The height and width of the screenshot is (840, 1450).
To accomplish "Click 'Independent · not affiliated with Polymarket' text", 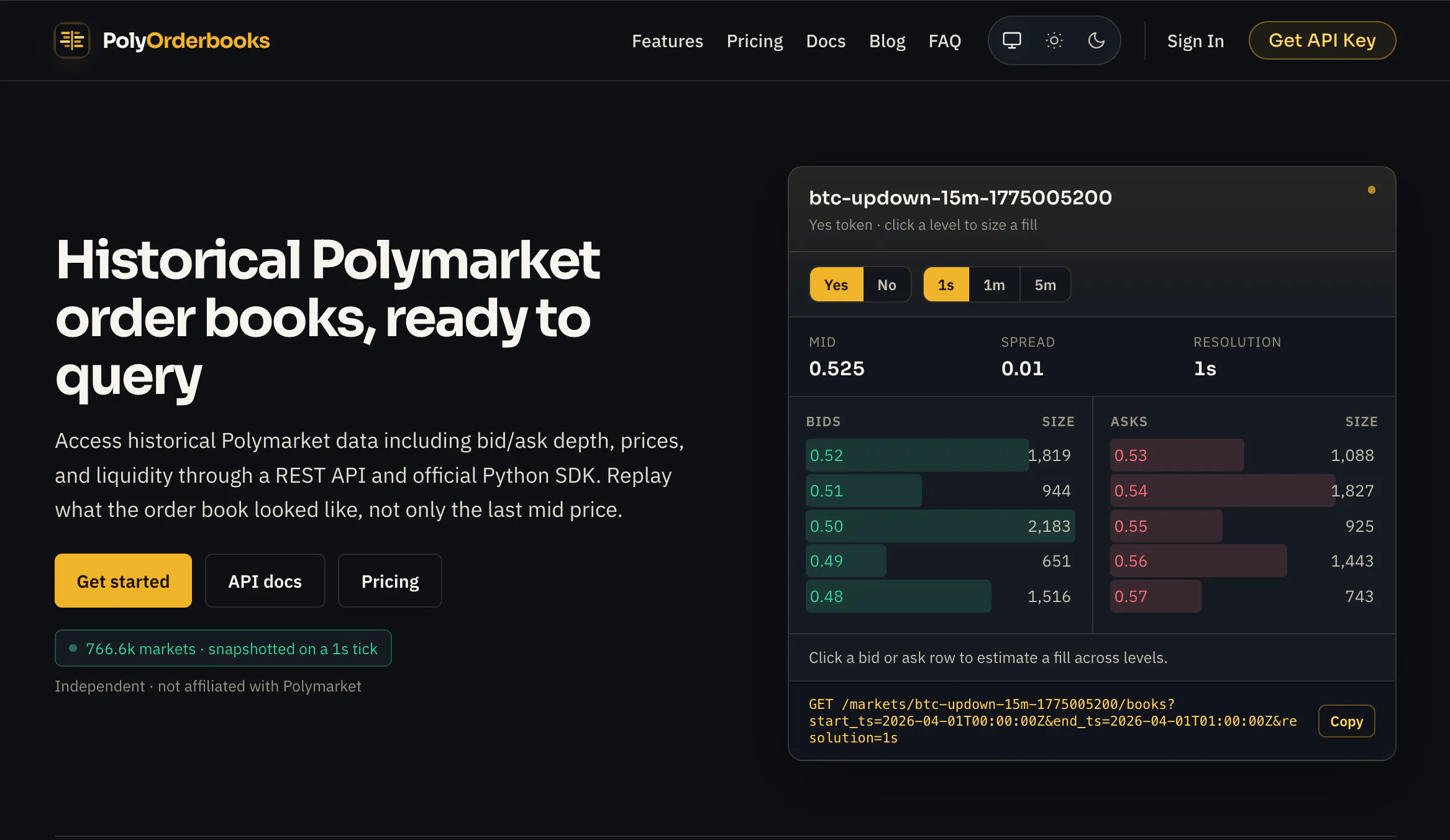I will click(208, 686).
